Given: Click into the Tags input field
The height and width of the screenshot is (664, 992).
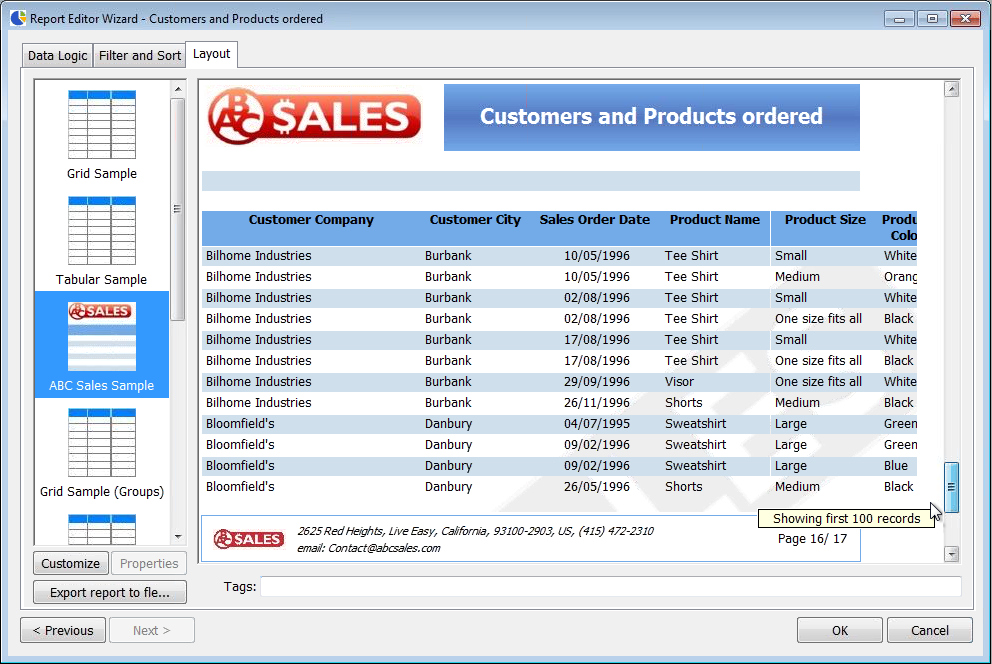Looking at the screenshot, I should click(610, 587).
